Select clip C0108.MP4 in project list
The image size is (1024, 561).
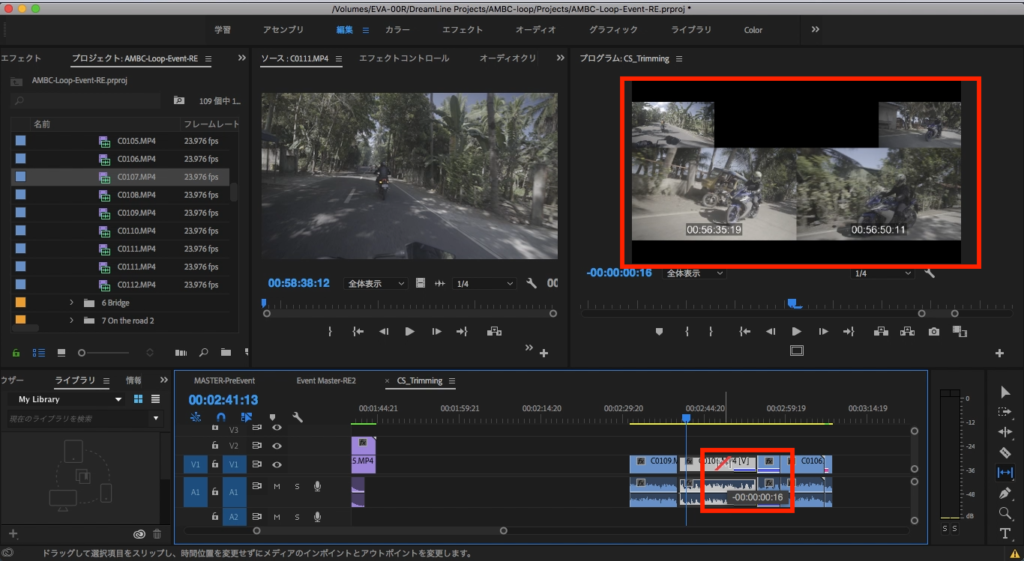pyautogui.click(x=134, y=195)
